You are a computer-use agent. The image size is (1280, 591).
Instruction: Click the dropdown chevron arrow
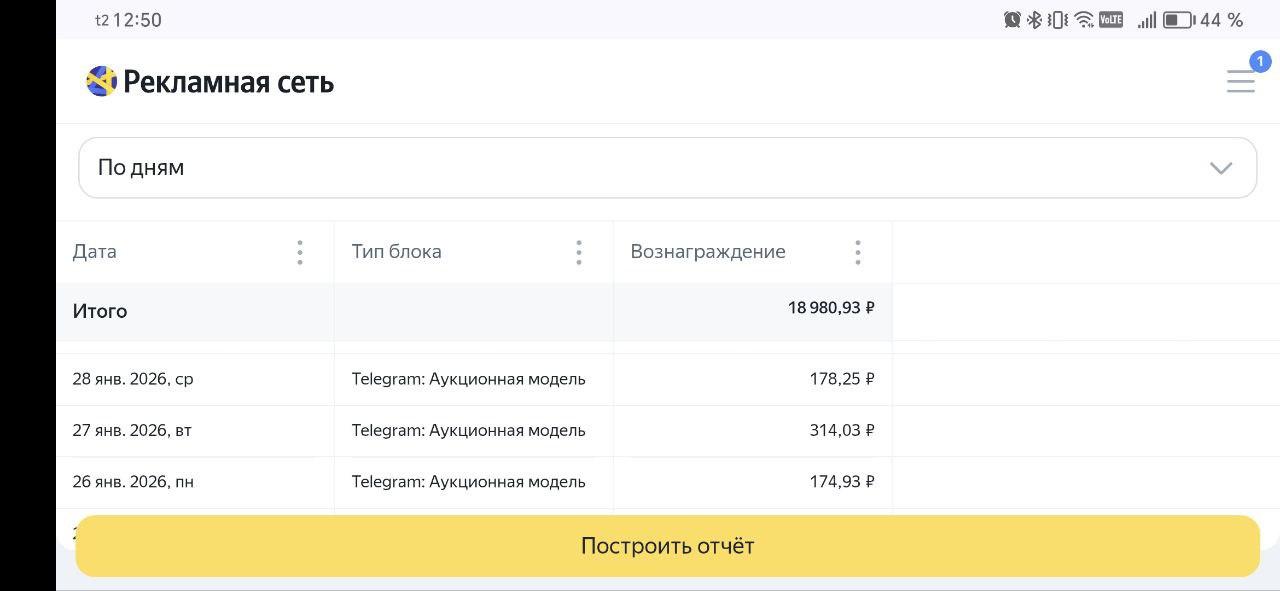pos(1221,168)
